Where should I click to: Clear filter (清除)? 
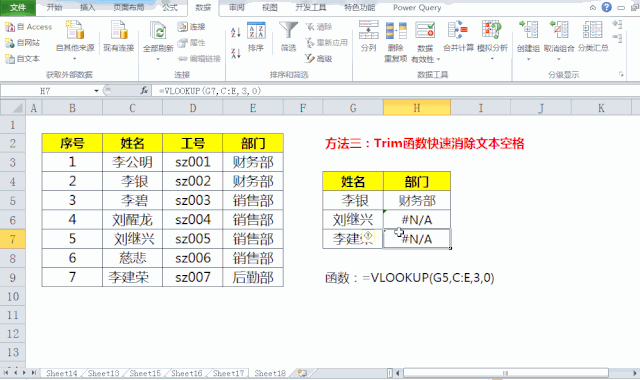(319, 27)
